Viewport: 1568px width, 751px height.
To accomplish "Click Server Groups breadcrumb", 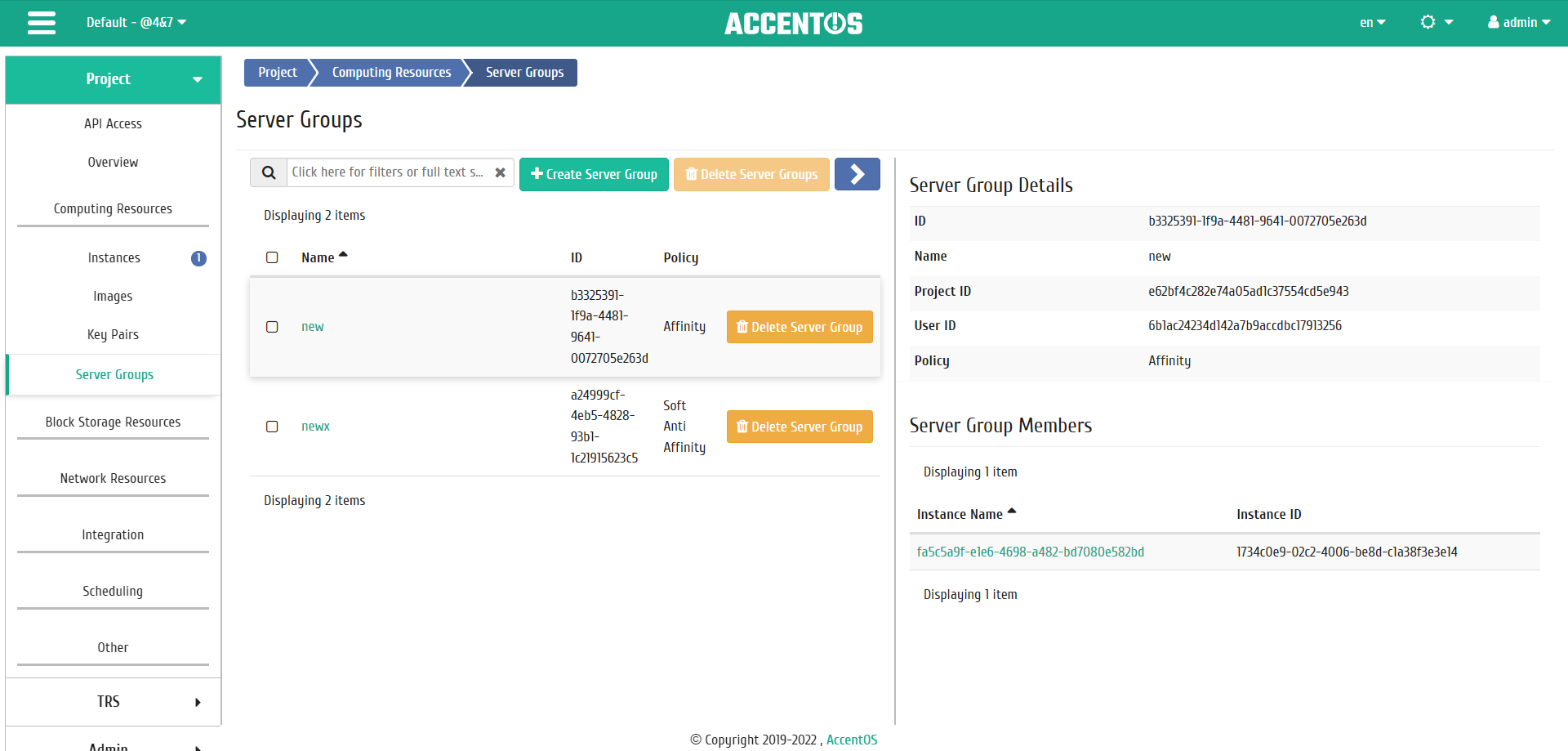I will coord(524,72).
